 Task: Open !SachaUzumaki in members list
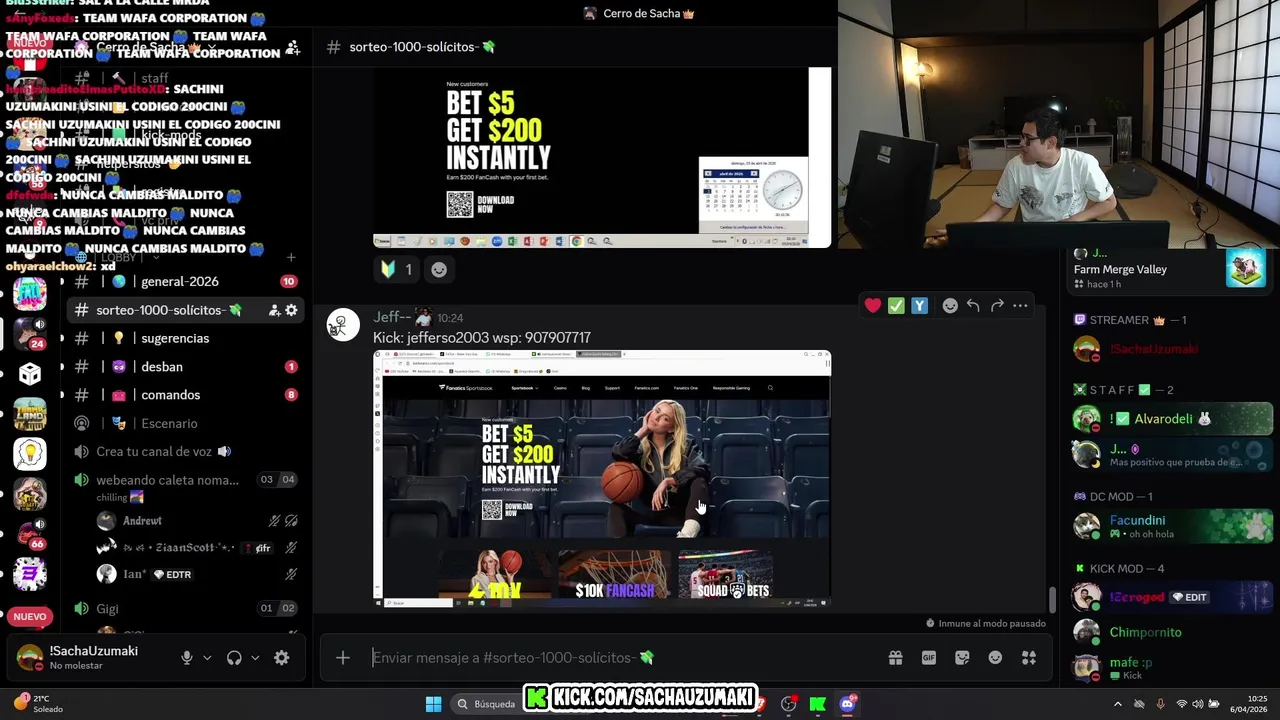(x=1172, y=349)
